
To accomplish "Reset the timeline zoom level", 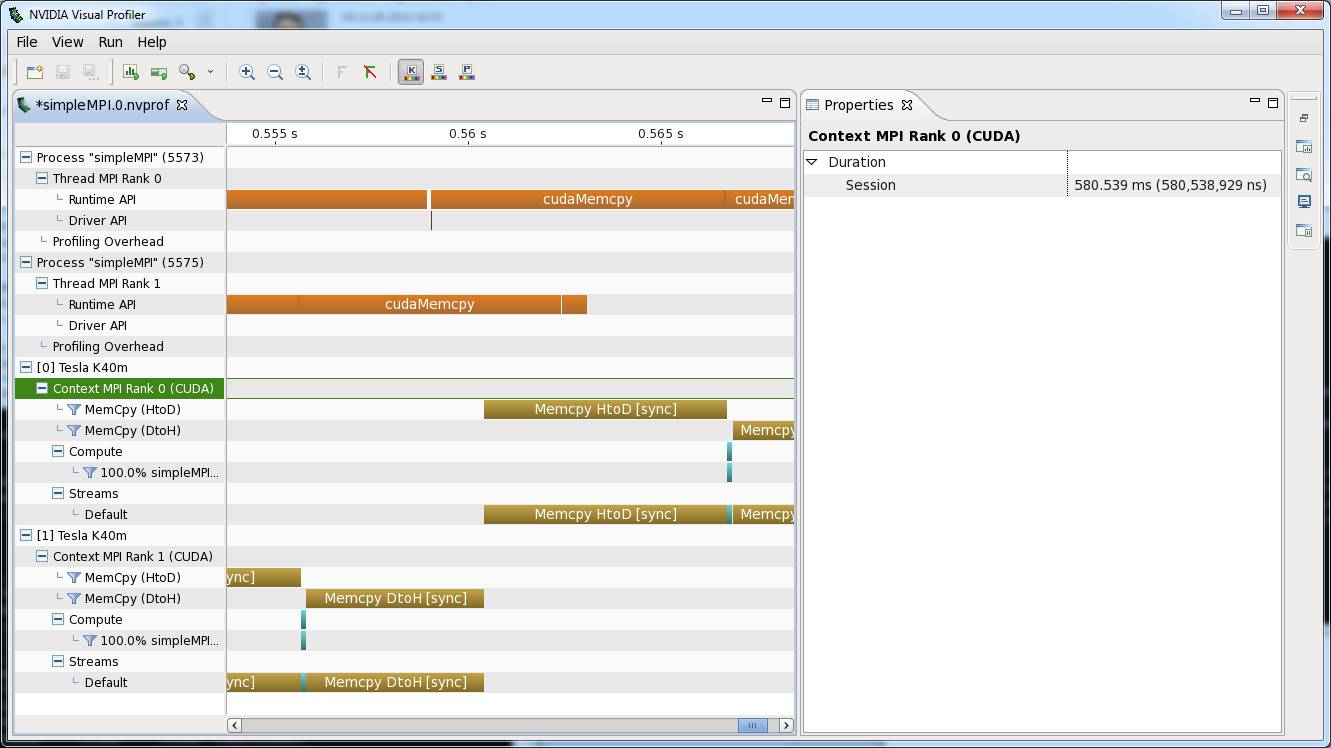I will tap(303, 72).
